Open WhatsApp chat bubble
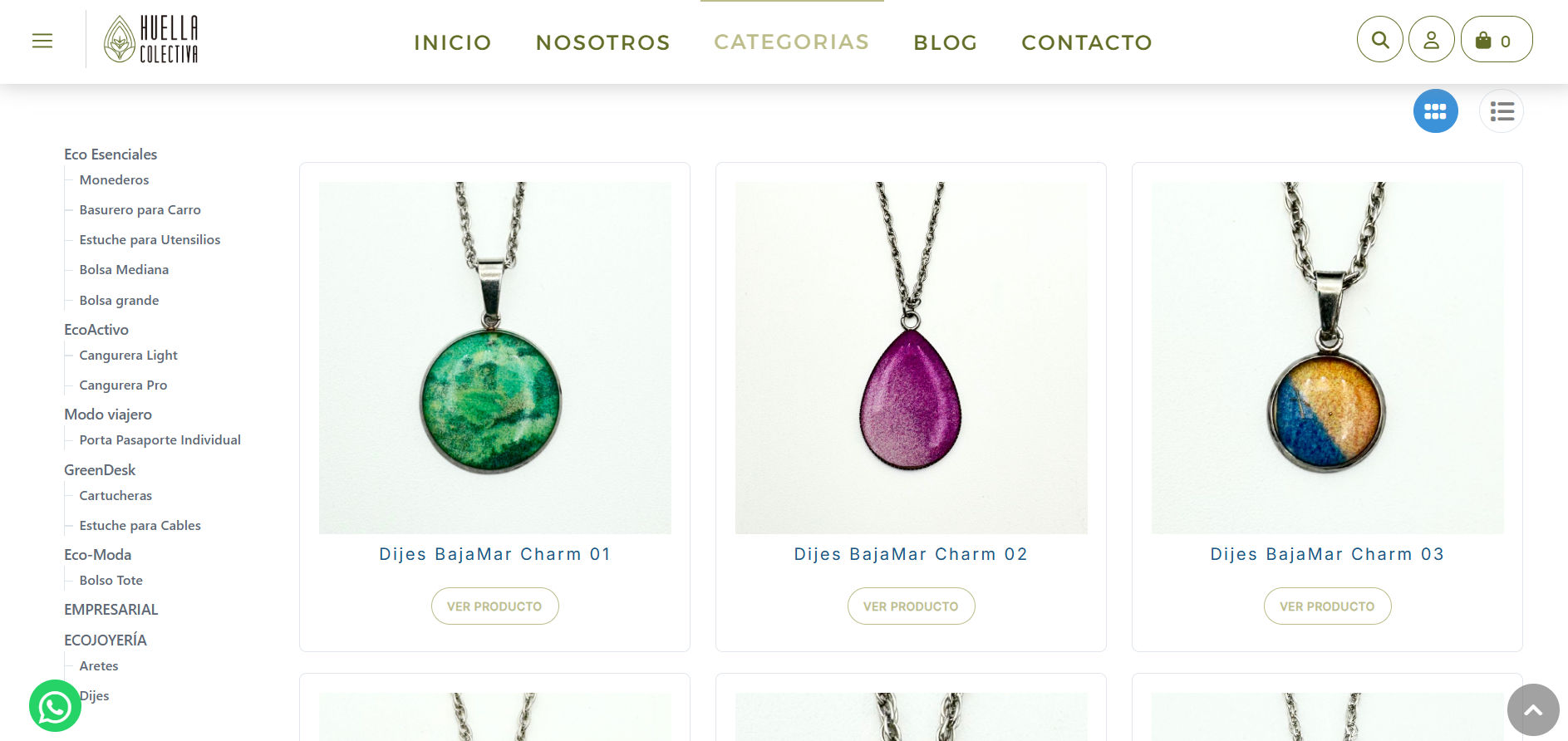 point(55,706)
